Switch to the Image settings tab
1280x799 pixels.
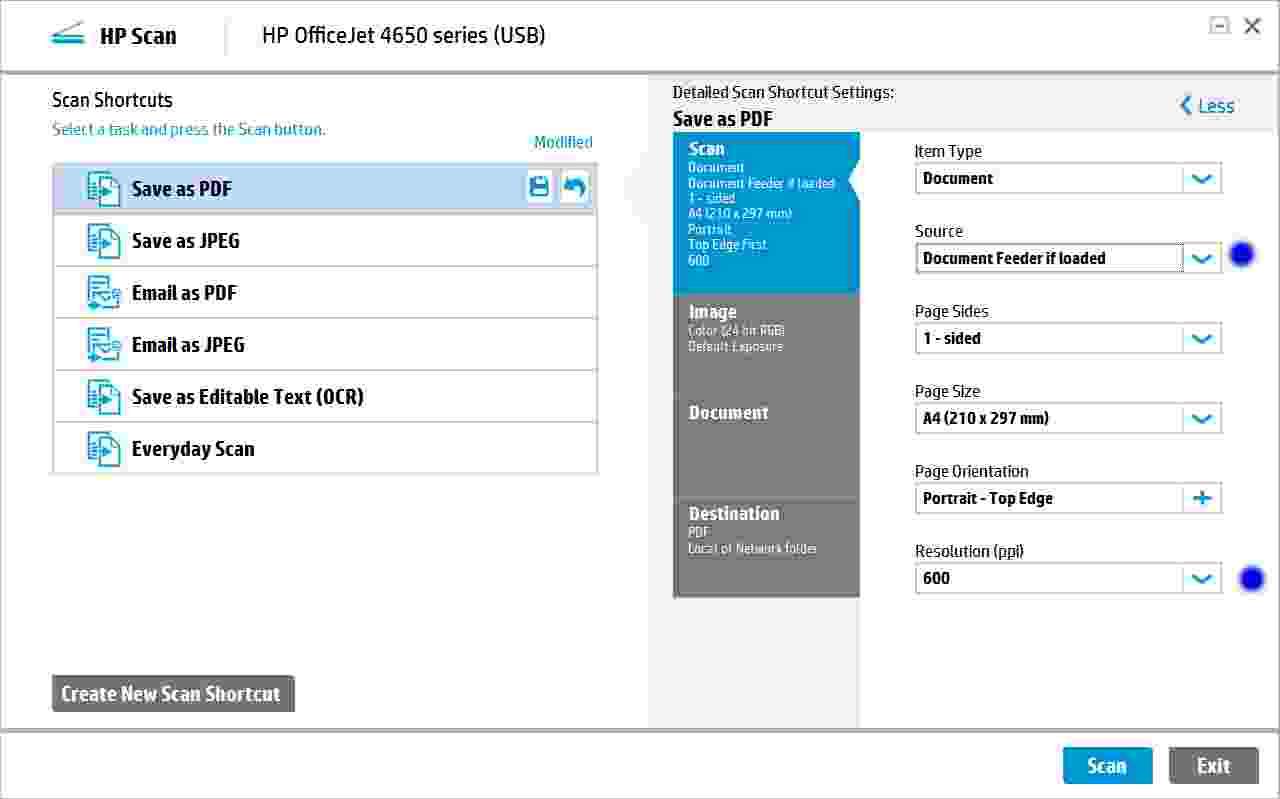point(766,330)
